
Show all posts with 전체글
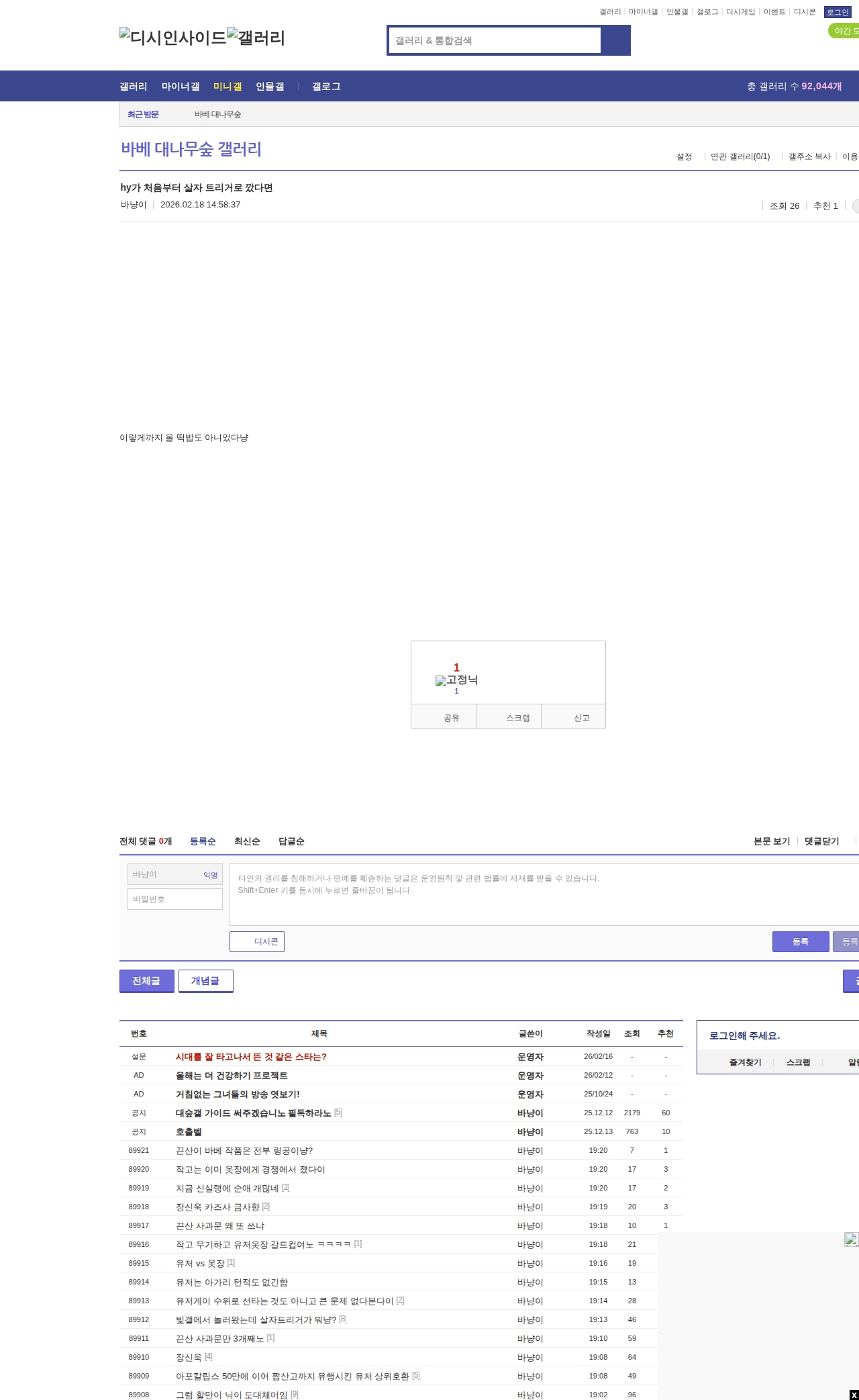[147, 981]
